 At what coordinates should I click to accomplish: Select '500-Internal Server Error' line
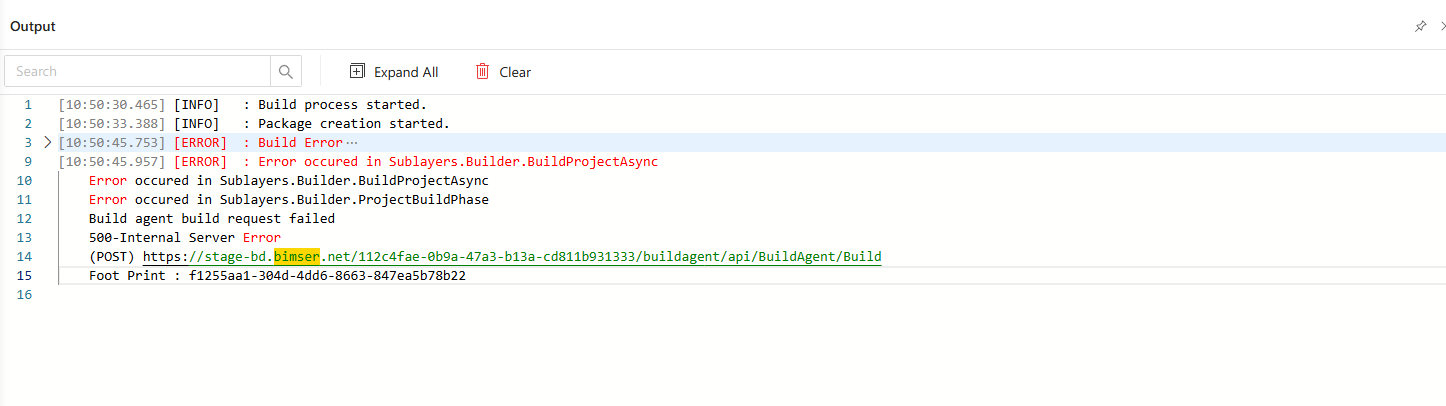click(x=185, y=237)
